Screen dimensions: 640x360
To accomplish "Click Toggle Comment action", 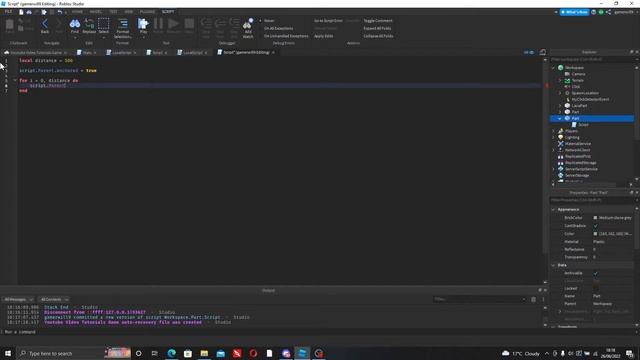I will 378,20.
